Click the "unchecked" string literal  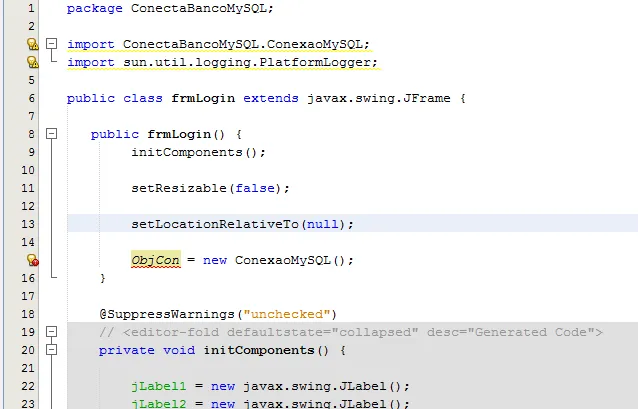click(x=286, y=314)
